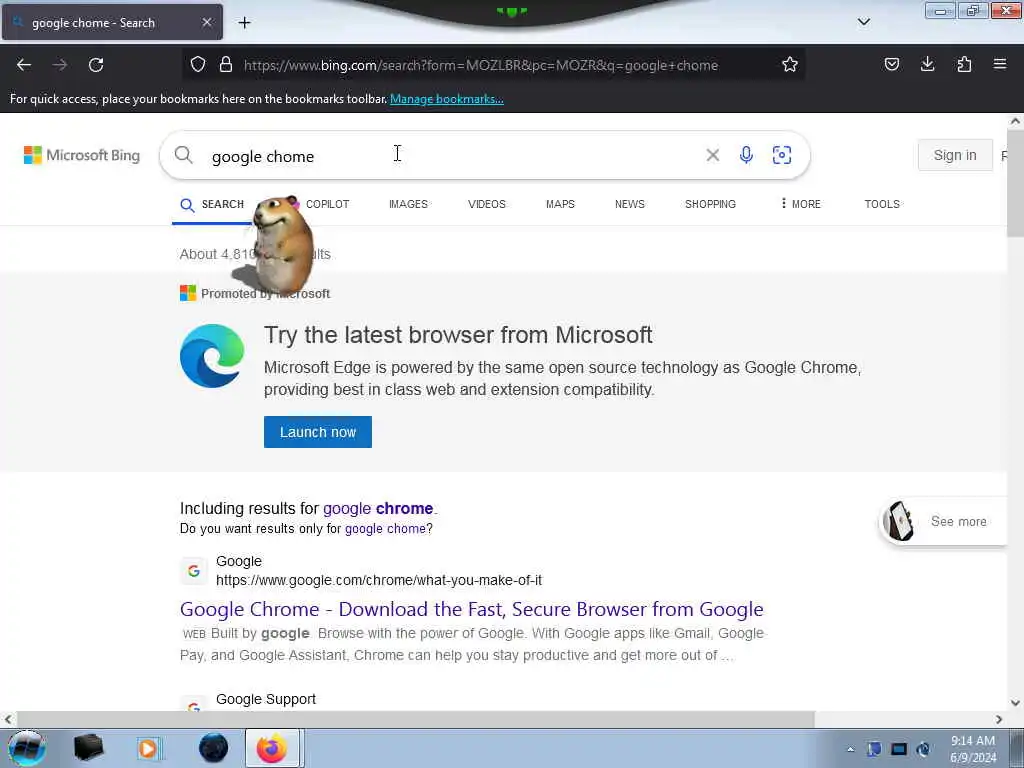The image size is (1024, 768).
Task: Open Firefox extensions menu
Action: pos(964,64)
